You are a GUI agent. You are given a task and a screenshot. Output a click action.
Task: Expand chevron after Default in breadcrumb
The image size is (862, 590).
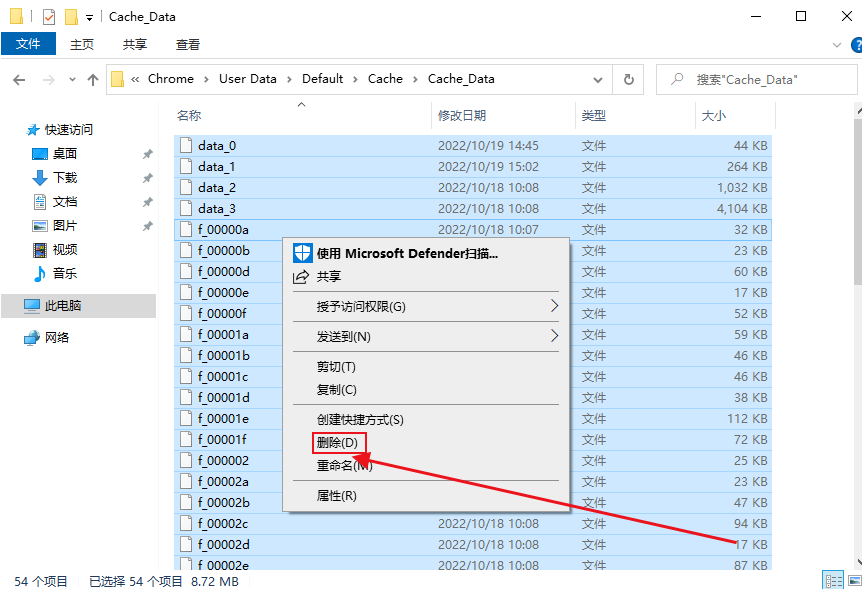[x=355, y=80]
